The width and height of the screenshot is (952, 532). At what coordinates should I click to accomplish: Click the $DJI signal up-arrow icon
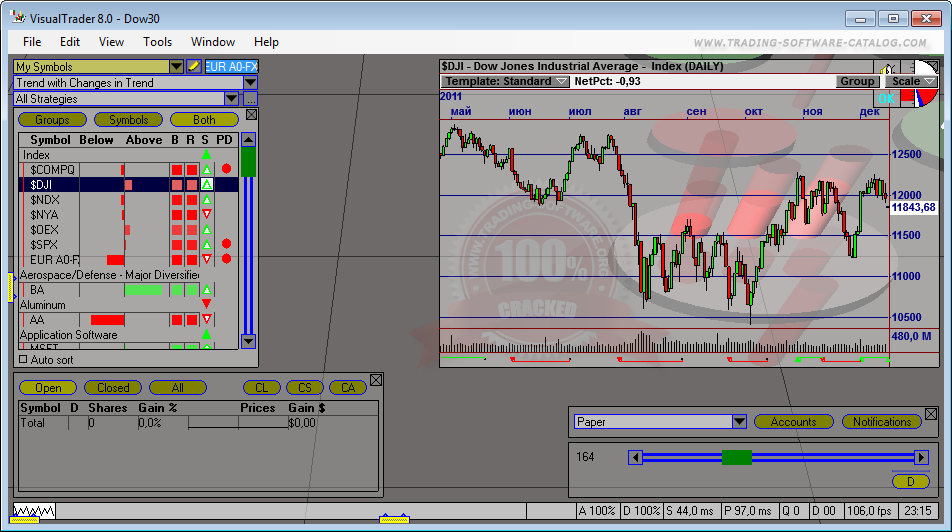click(x=207, y=185)
